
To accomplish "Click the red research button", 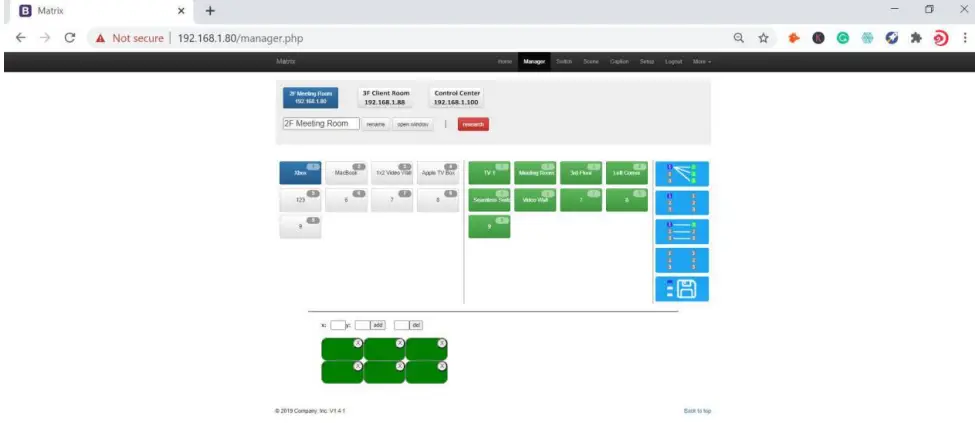I will (x=473, y=124).
